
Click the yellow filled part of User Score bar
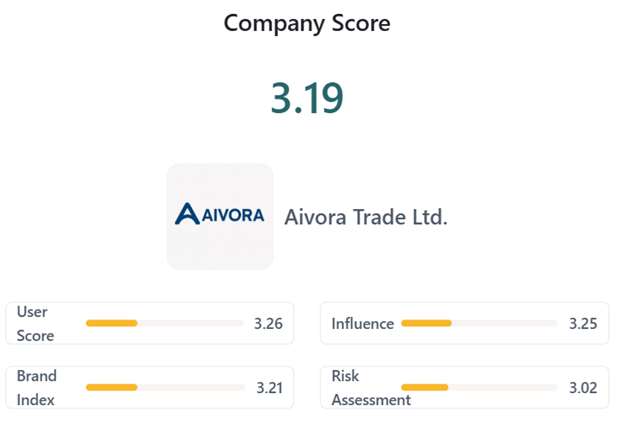pos(111,323)
